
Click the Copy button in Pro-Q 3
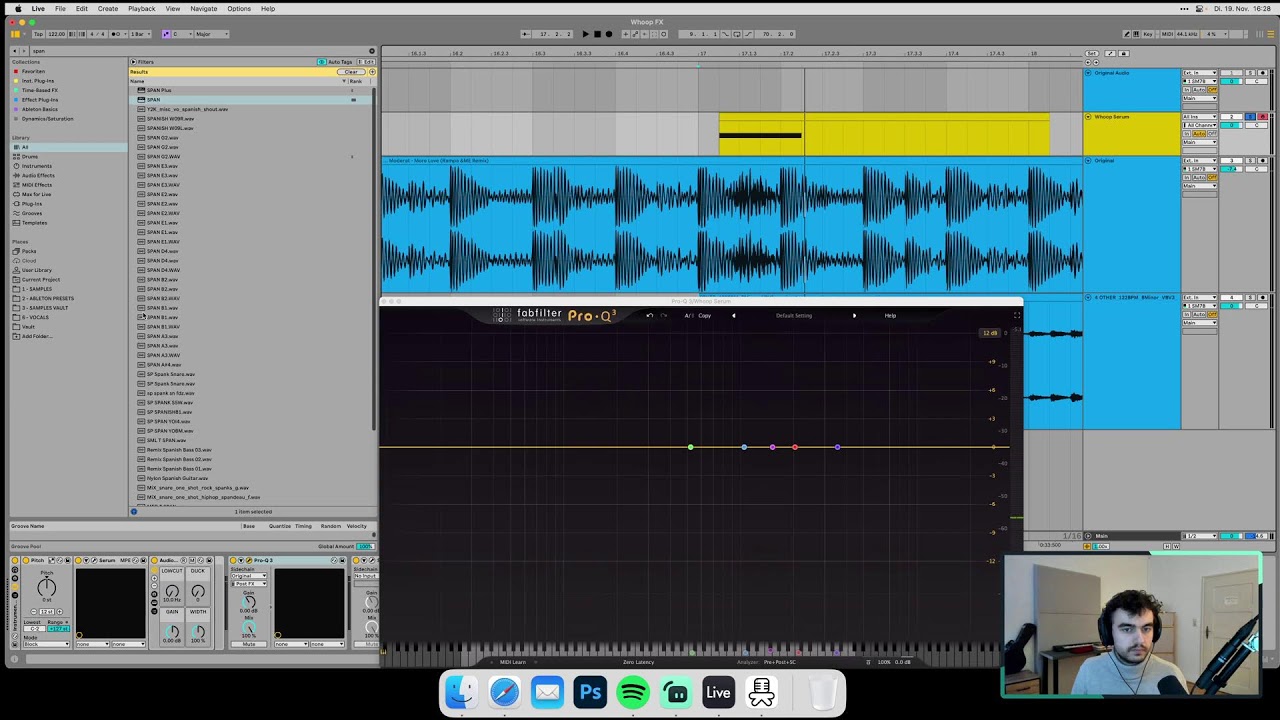705,316
